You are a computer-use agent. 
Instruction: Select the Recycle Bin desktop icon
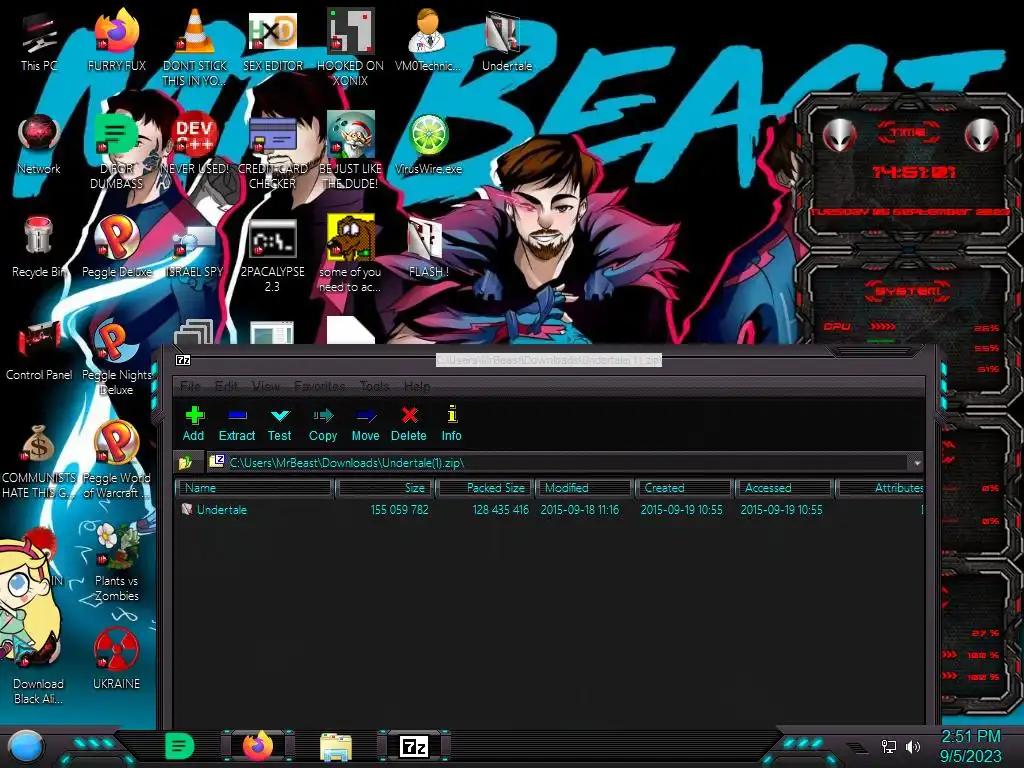tap(39, 247)
